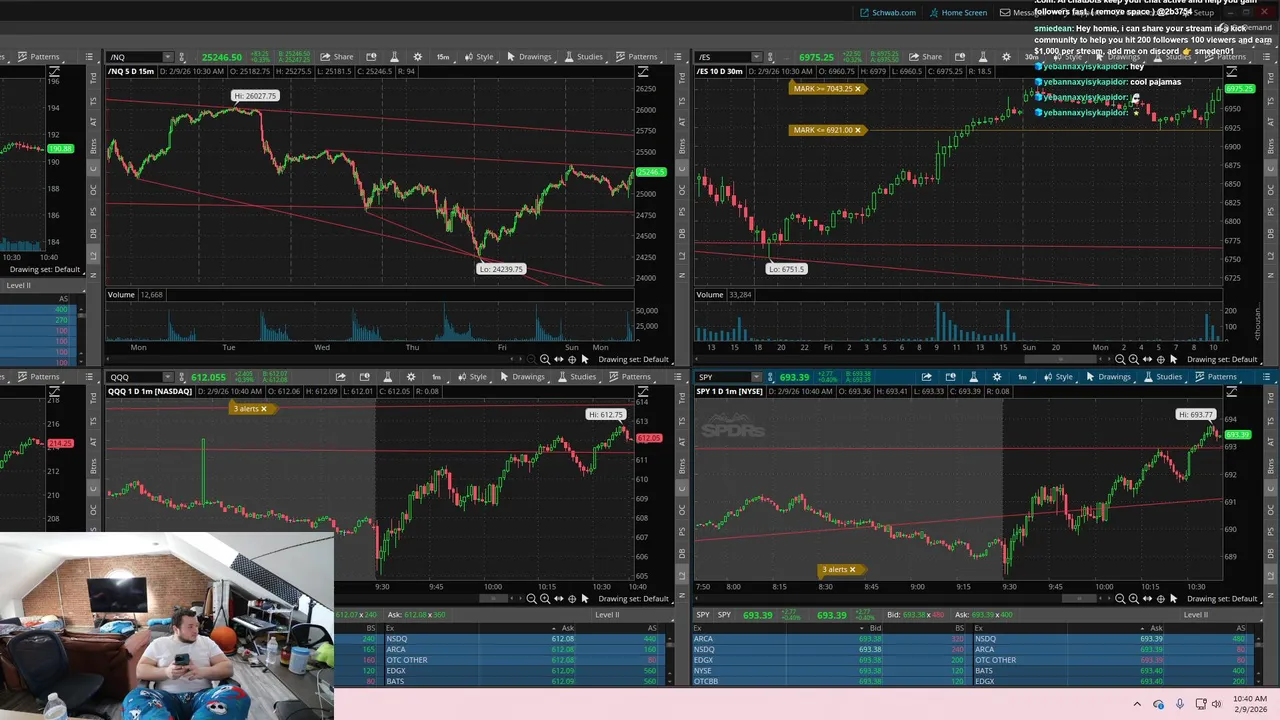Click link chain icon next to QQQ symbol
This screenshot has height=720, width=1280.
pyautogui.click(x=182, y=377)
